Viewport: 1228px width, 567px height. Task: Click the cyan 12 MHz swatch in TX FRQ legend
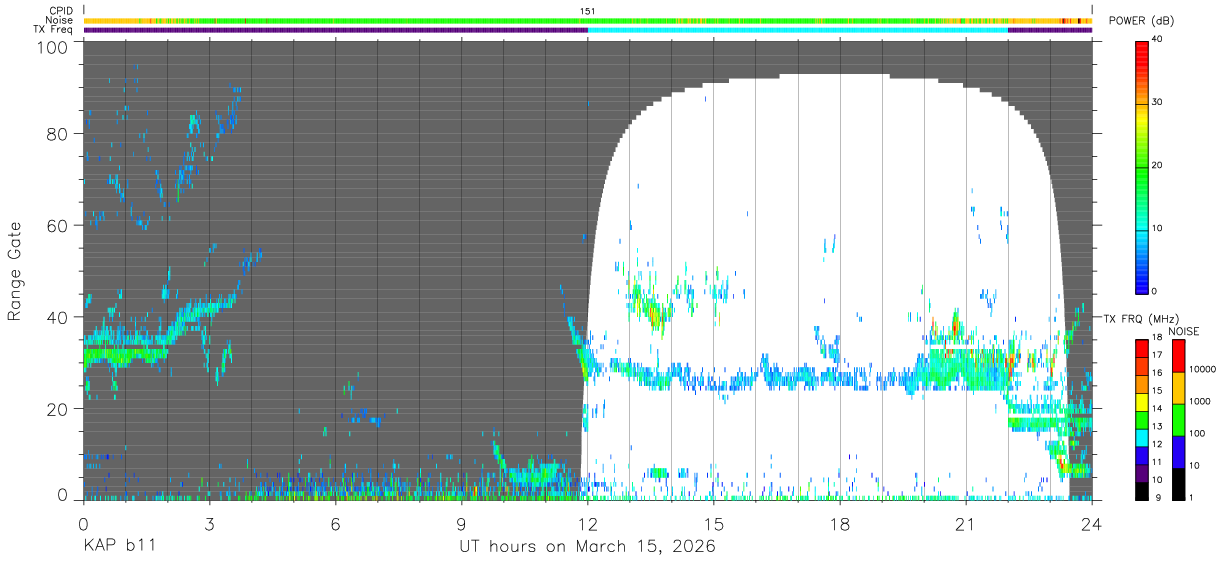(1141, 436)
